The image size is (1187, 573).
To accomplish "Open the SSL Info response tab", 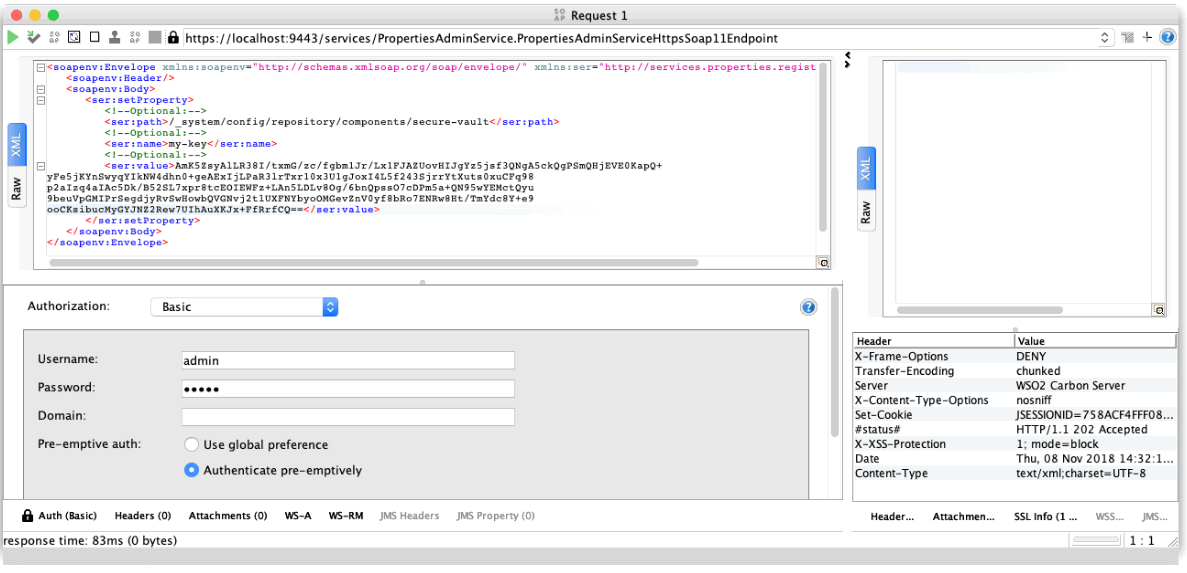I will tap(1045, 517).
